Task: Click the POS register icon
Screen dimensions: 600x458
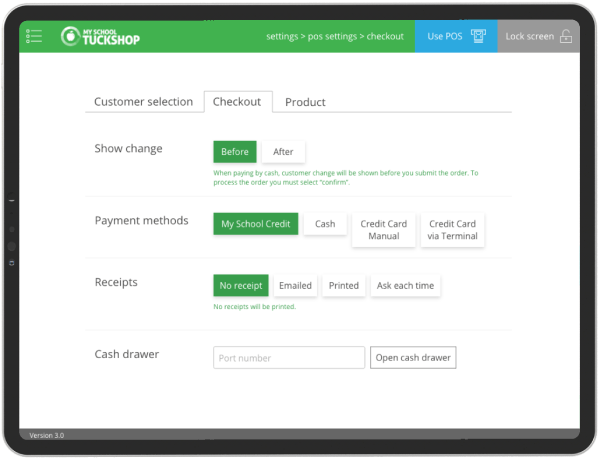Action: 478,36
